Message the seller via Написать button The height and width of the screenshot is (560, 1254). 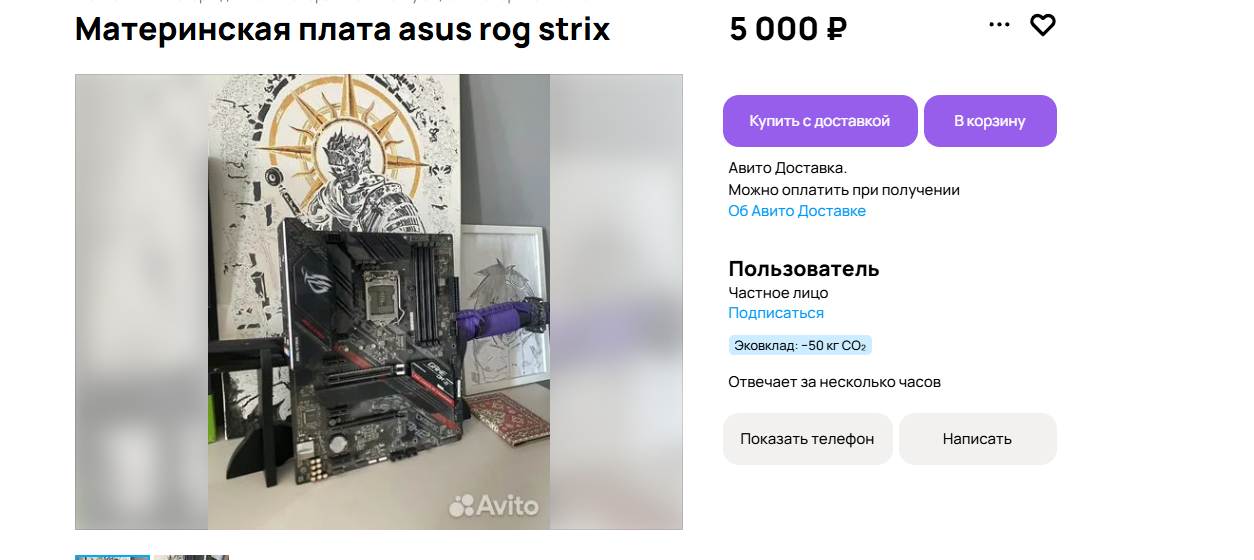[x=977, y=439]
